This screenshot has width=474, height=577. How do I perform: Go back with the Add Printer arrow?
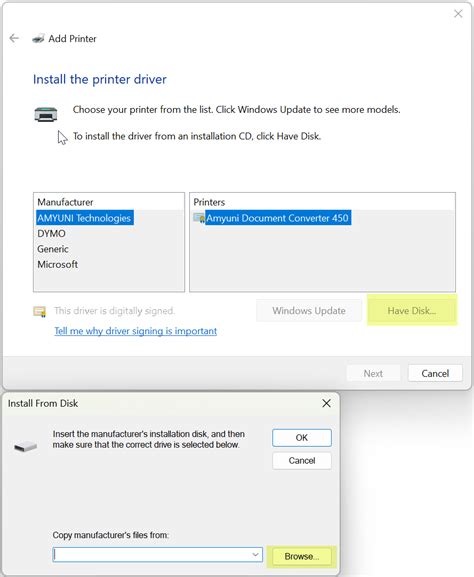tap(14, 38)
